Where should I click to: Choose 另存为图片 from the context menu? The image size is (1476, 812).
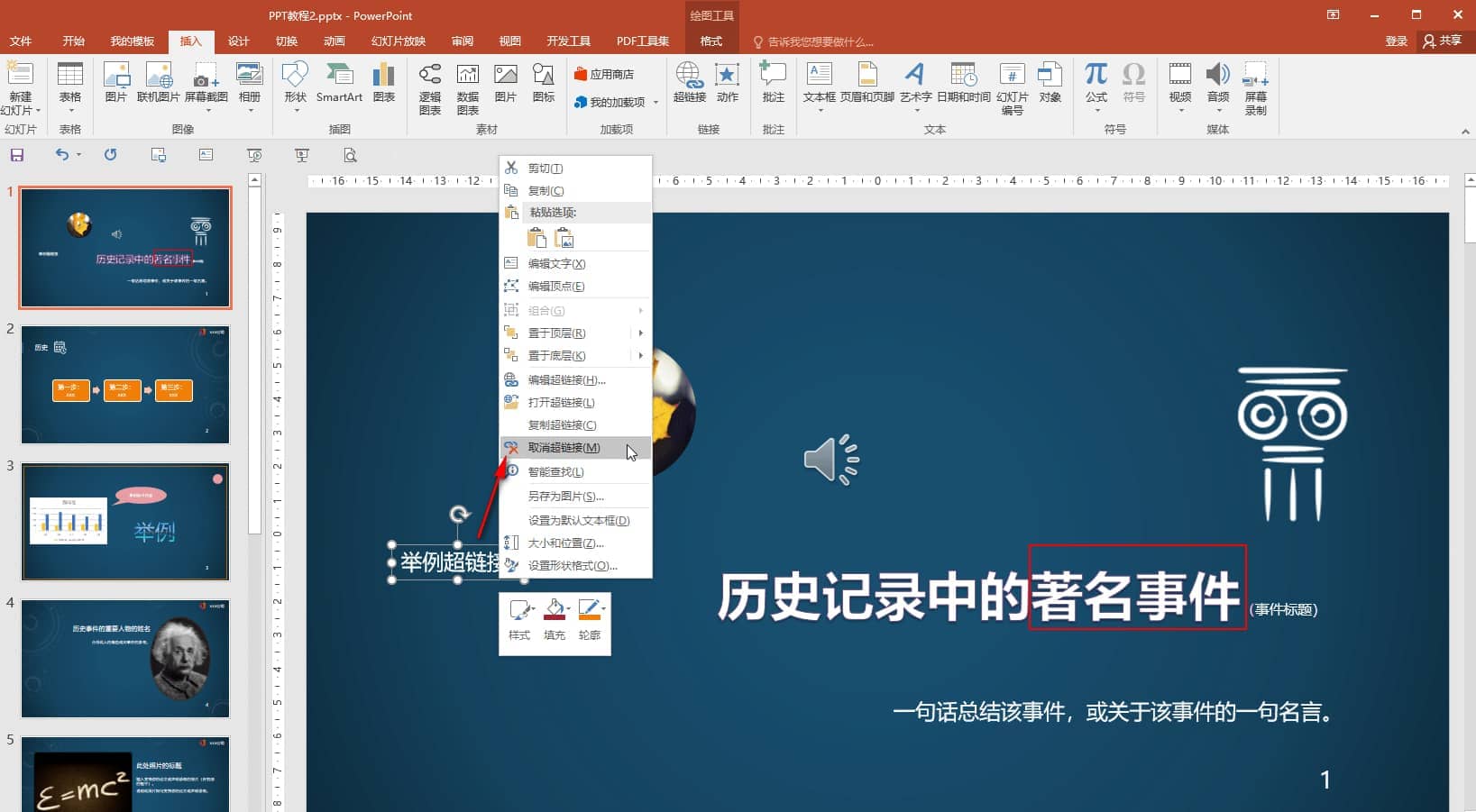[x=565, y=497]
